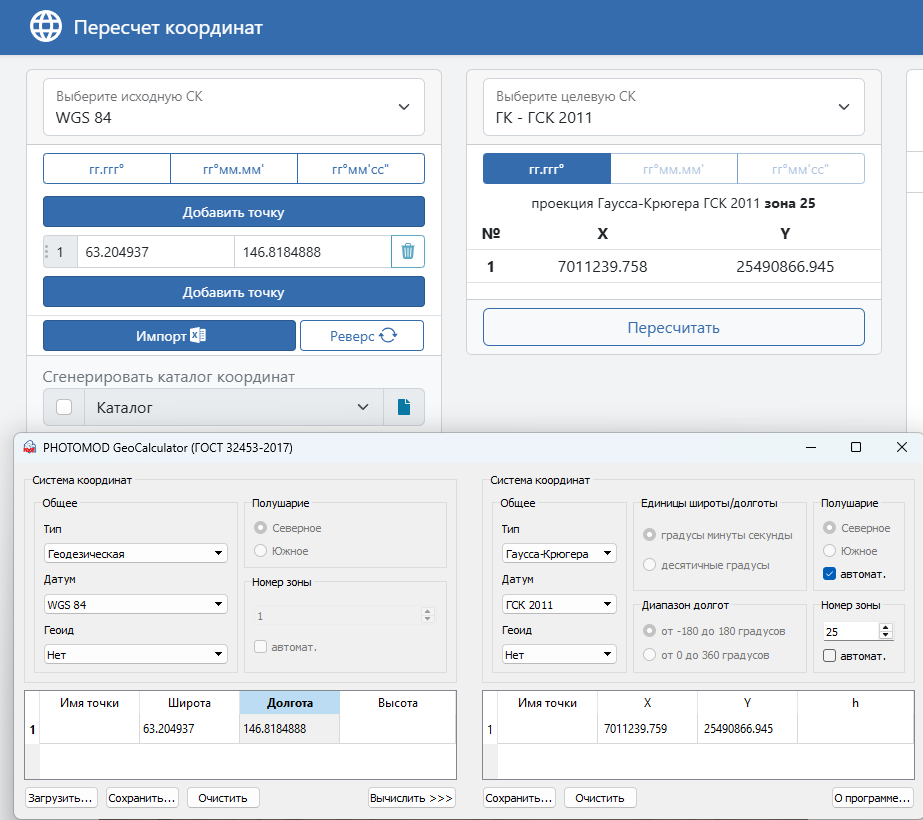Click the upper Добавить точку button
The height and width of the screenshot is (820, 923).
point(233,212)
